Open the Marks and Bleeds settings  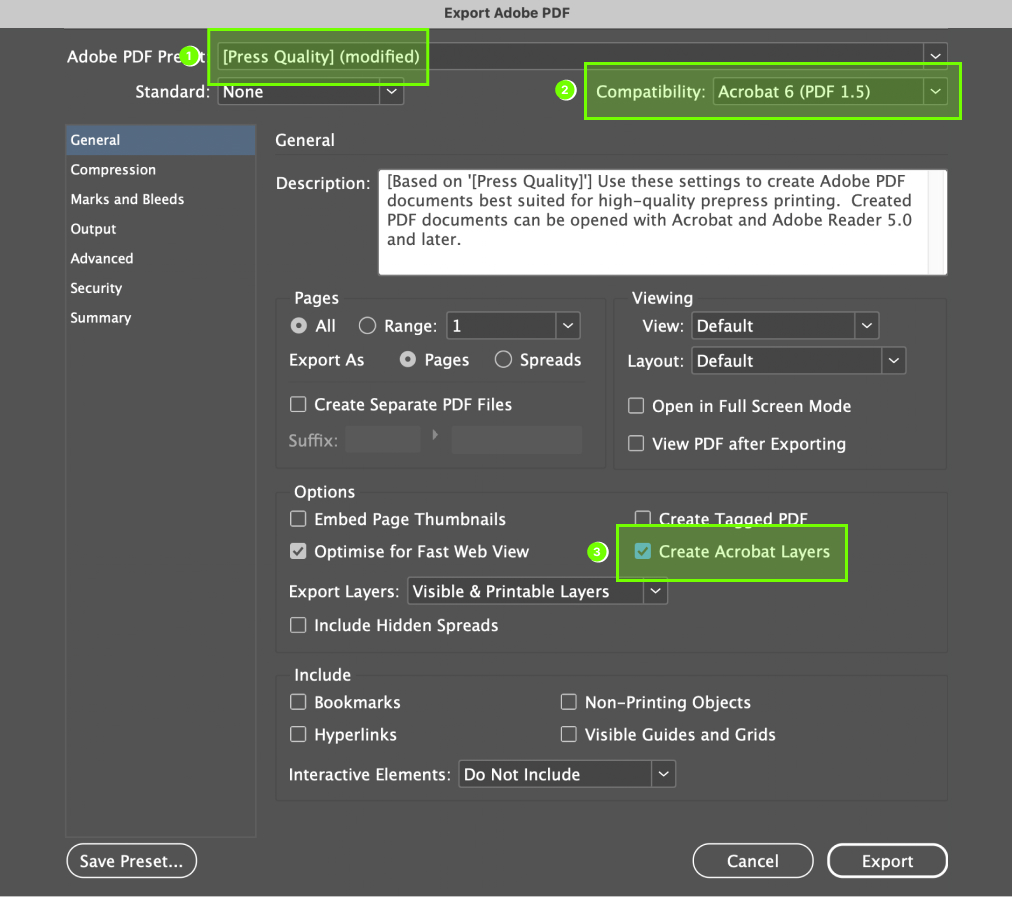pos(161,199)
